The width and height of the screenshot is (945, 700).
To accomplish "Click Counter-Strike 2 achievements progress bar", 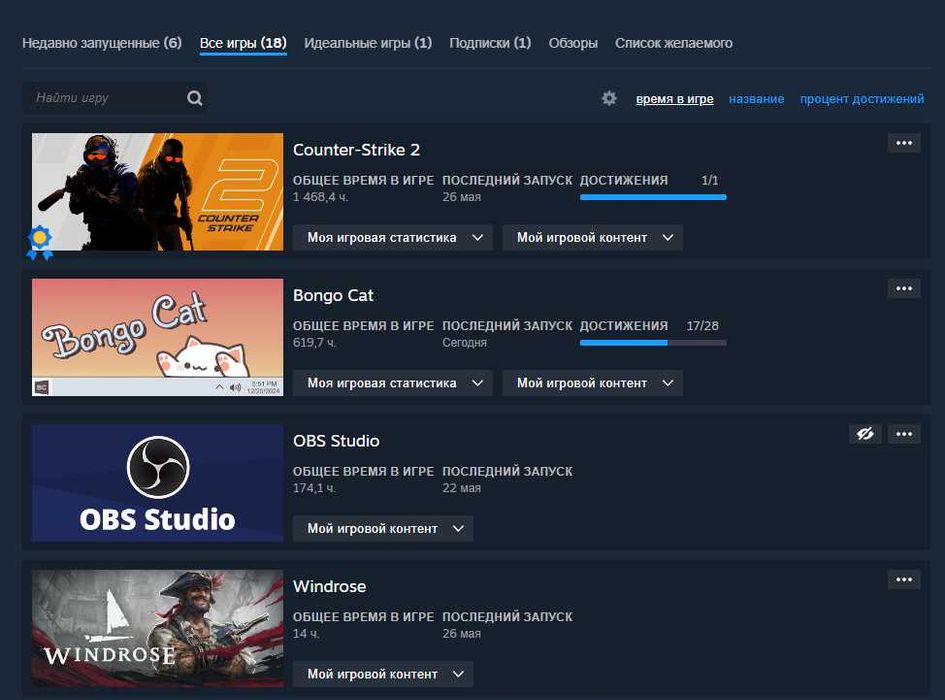I will click(653, 197).
